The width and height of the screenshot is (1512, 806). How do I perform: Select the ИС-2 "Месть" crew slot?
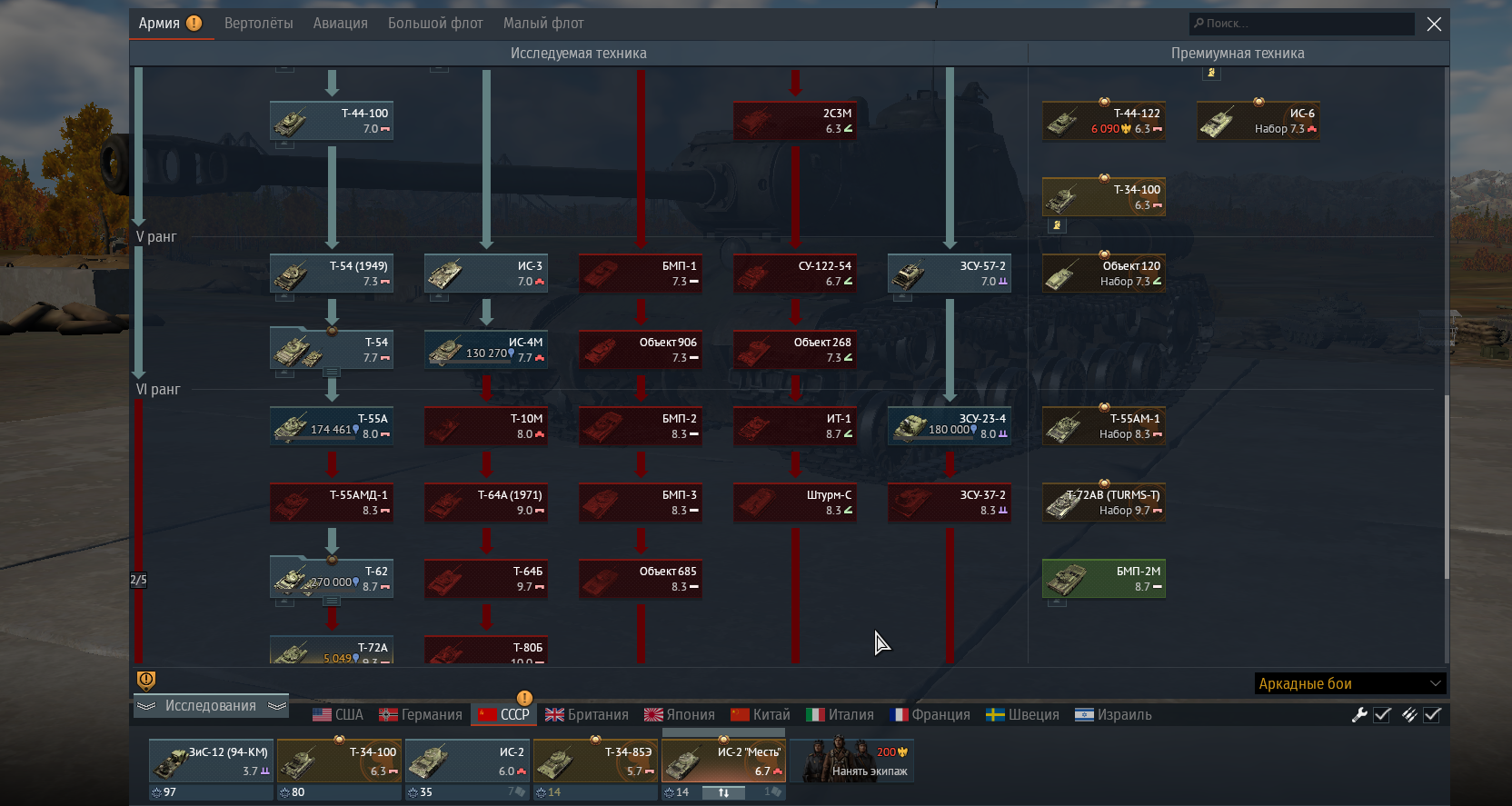pos(723,761)
